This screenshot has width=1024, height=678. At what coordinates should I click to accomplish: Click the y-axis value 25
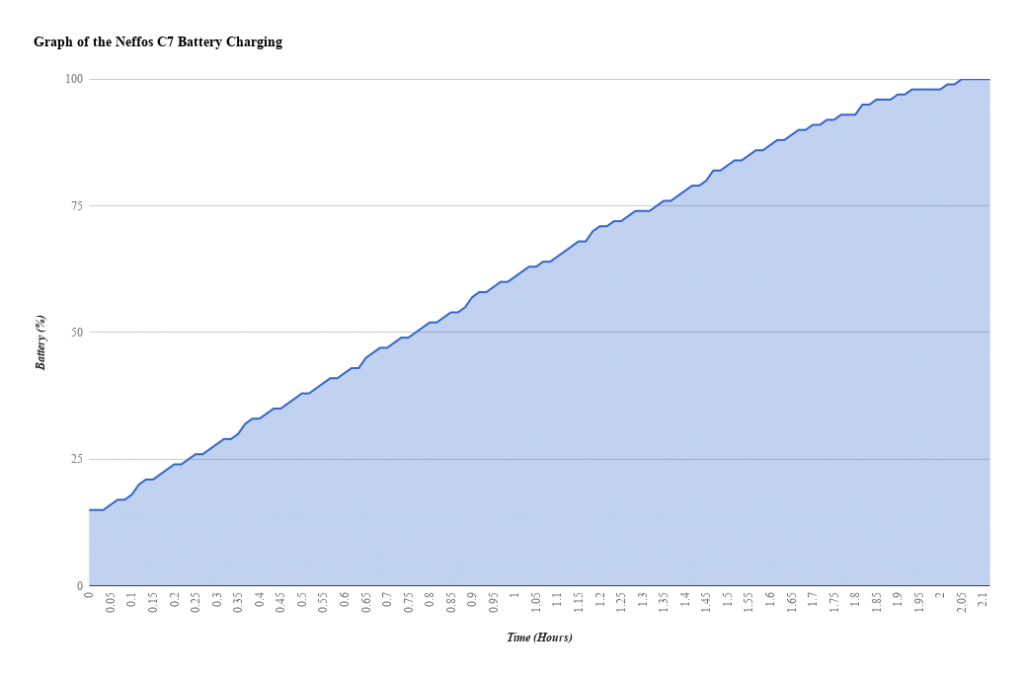(x=77, y=459)
